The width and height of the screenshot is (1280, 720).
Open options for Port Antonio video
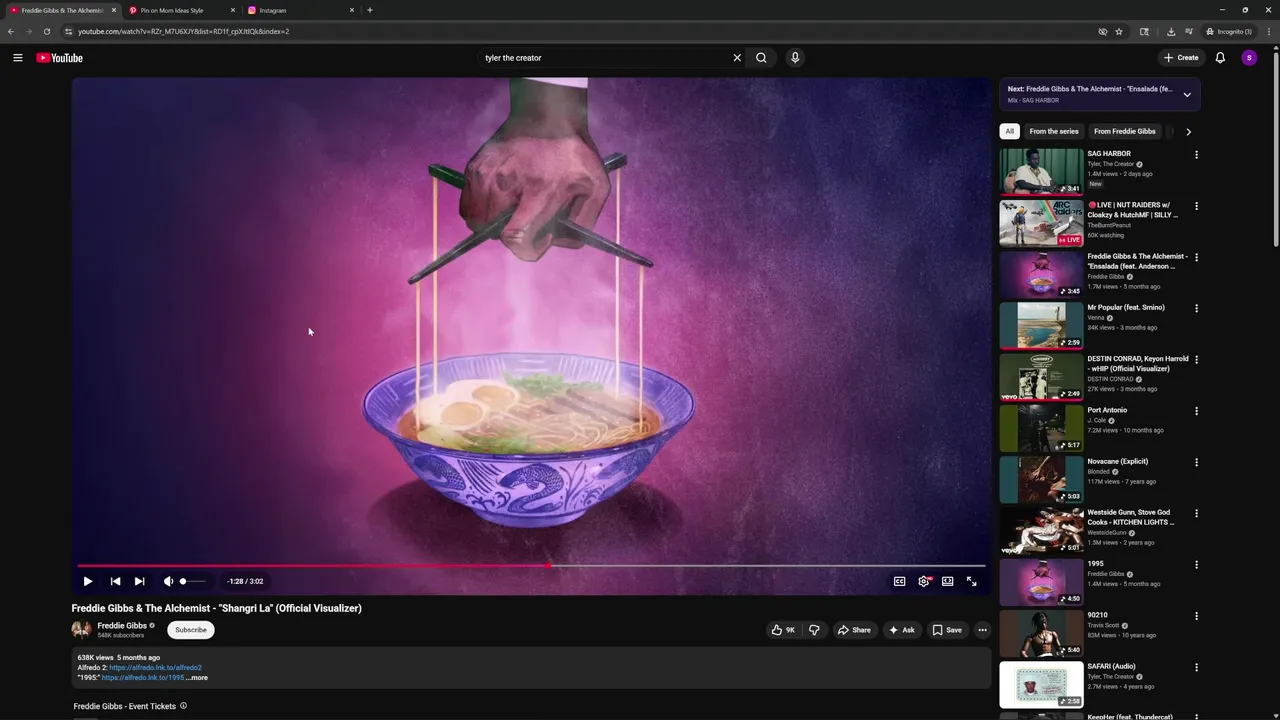coord(1196,411)
